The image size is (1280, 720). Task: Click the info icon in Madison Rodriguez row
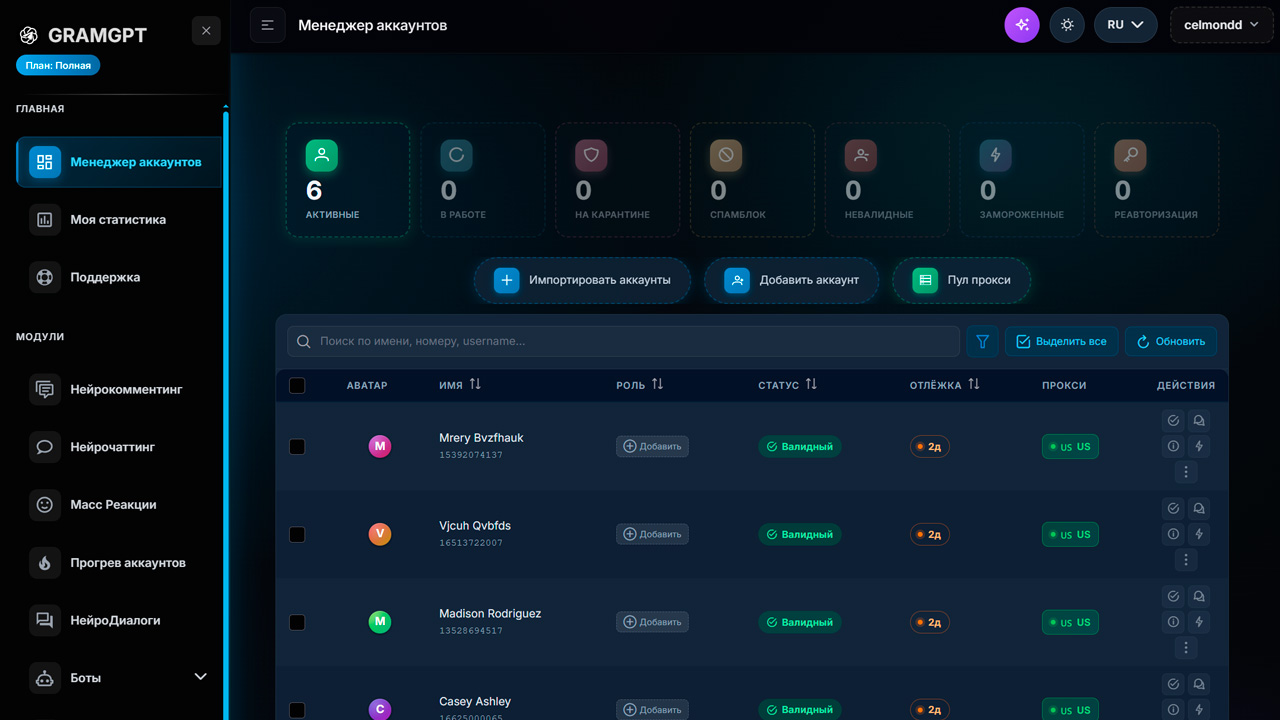tap(1173, 622)
